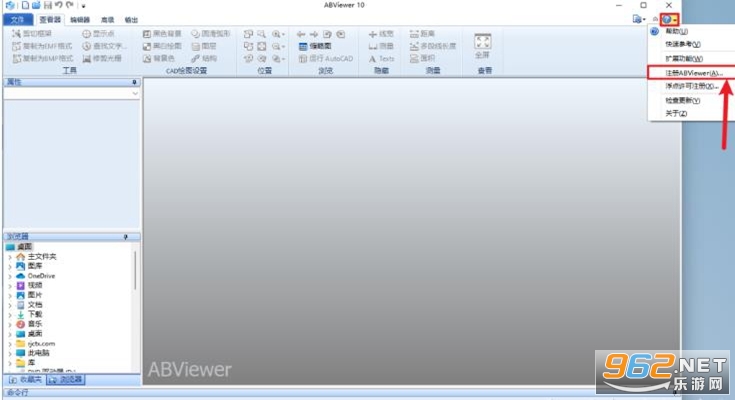Open the zoom-in dropdown arrow in 位置 group
This screenshot has width=735, height=400.
[x=283, y=34]
